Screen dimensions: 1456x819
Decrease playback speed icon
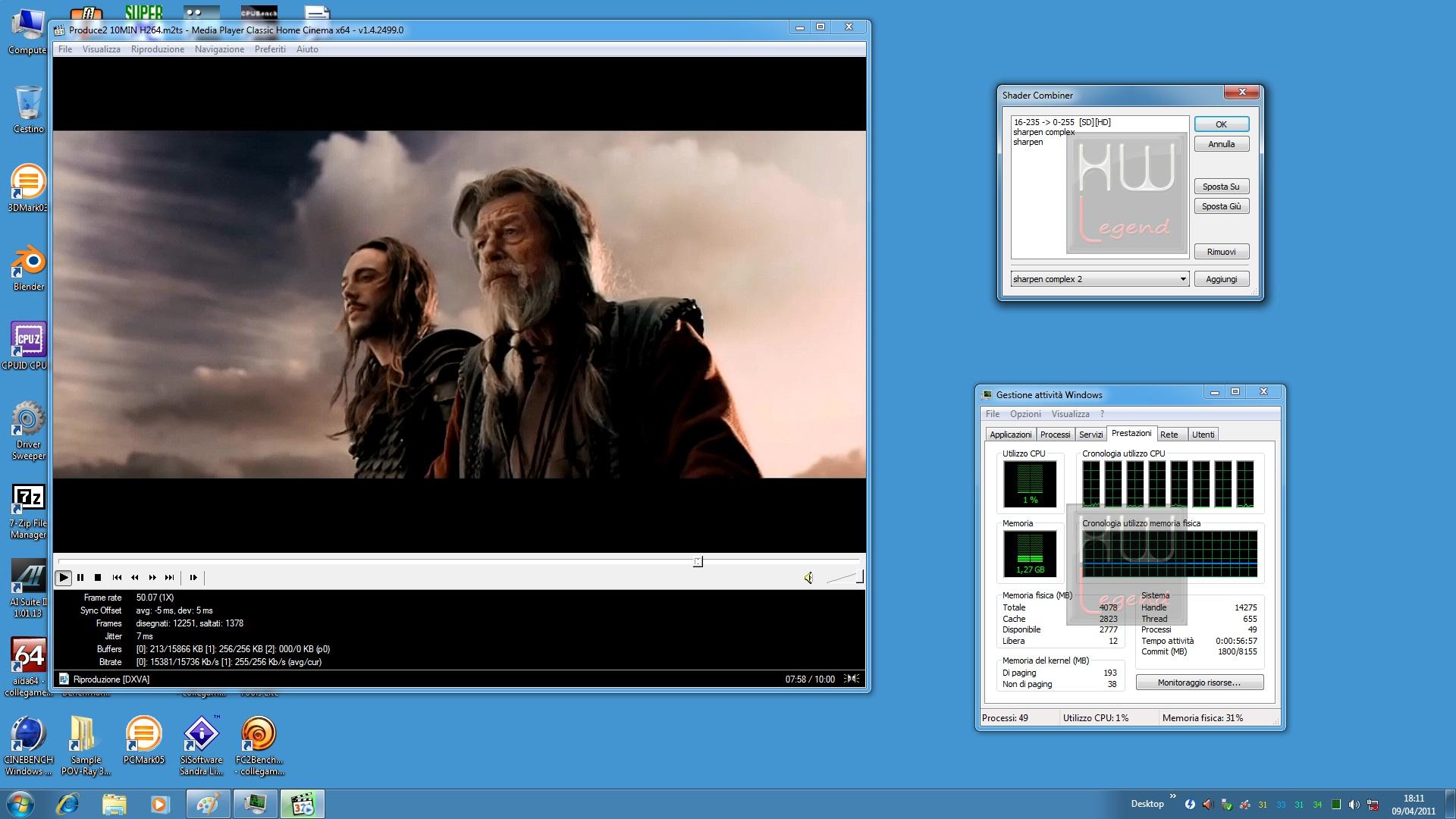click(134, 578)
